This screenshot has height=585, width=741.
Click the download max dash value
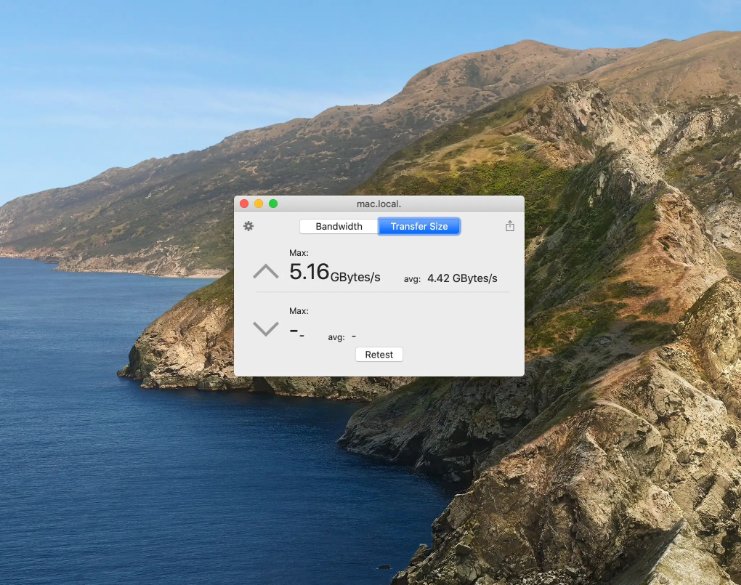[296, 331]
